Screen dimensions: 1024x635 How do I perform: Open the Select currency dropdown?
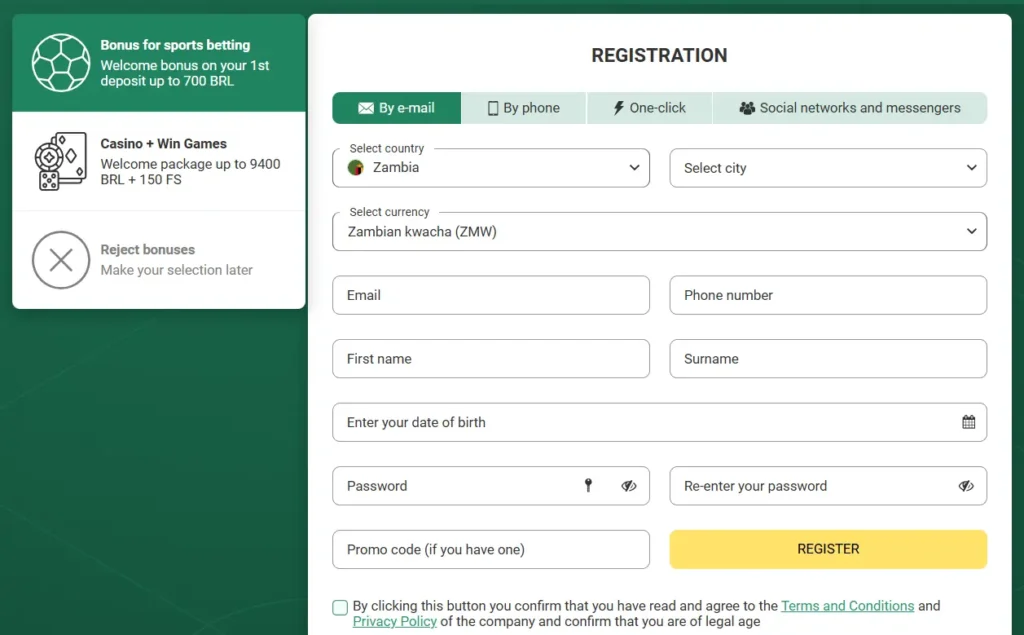pyautogui.click(x=659, y=232)
